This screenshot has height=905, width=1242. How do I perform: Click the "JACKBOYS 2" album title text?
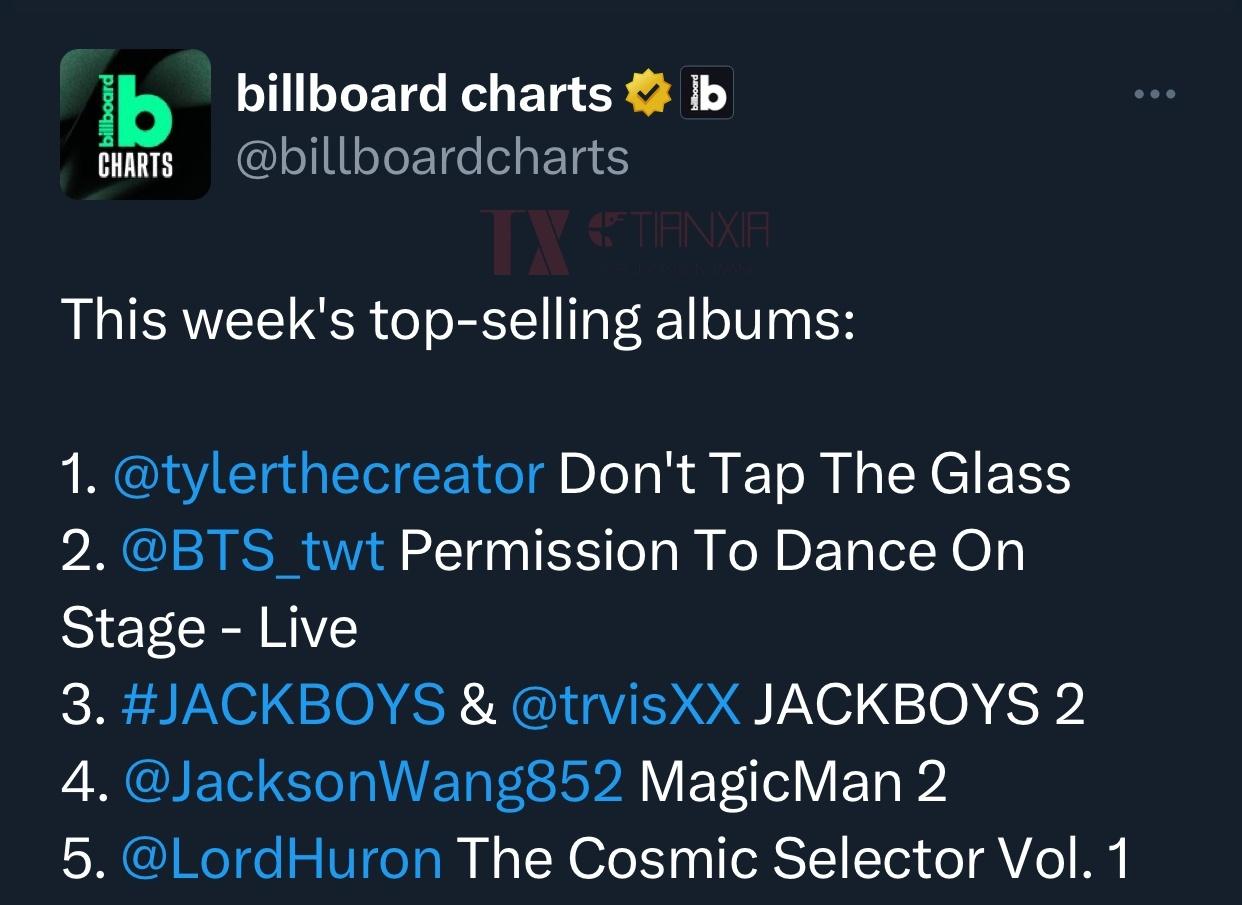(918, 705)
